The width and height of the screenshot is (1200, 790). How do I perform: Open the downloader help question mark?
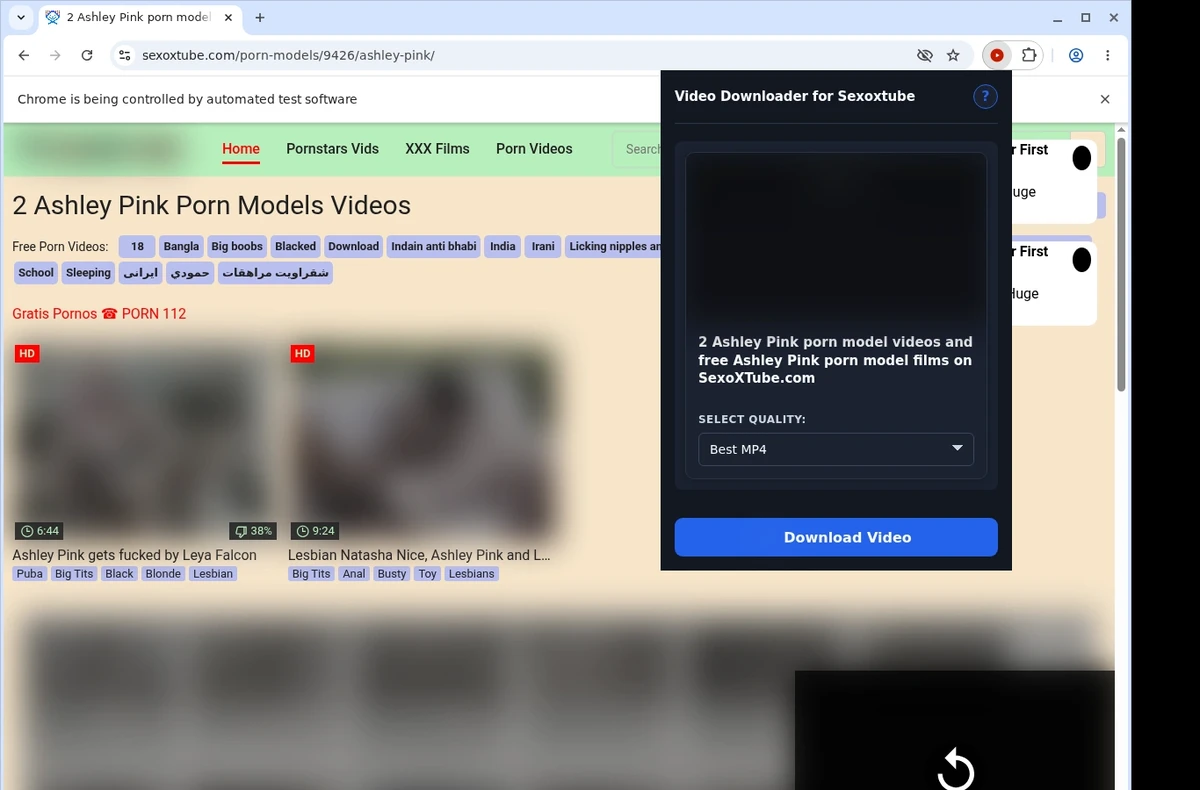coord(985,96)
